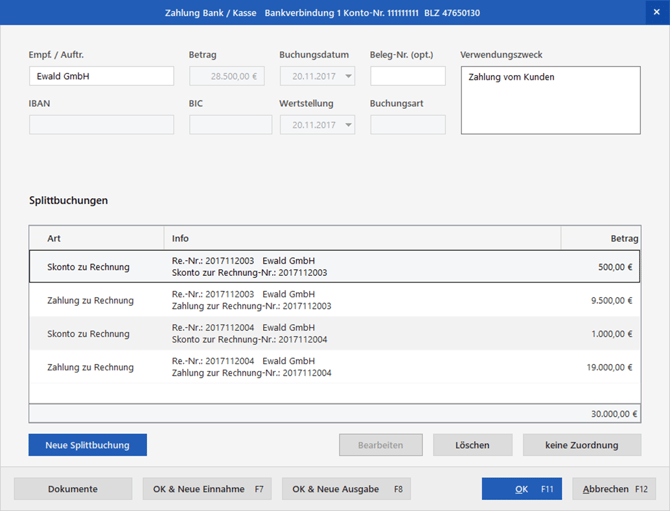
Task: Click the Verwendungszweck text area
Action: [550, 100]
